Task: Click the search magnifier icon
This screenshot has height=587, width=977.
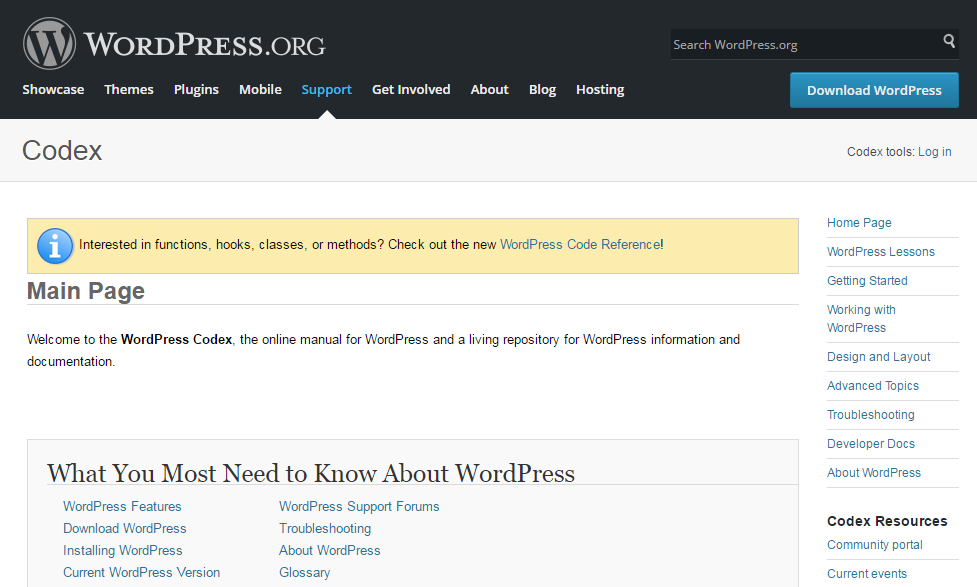Action: coord(948,41)
